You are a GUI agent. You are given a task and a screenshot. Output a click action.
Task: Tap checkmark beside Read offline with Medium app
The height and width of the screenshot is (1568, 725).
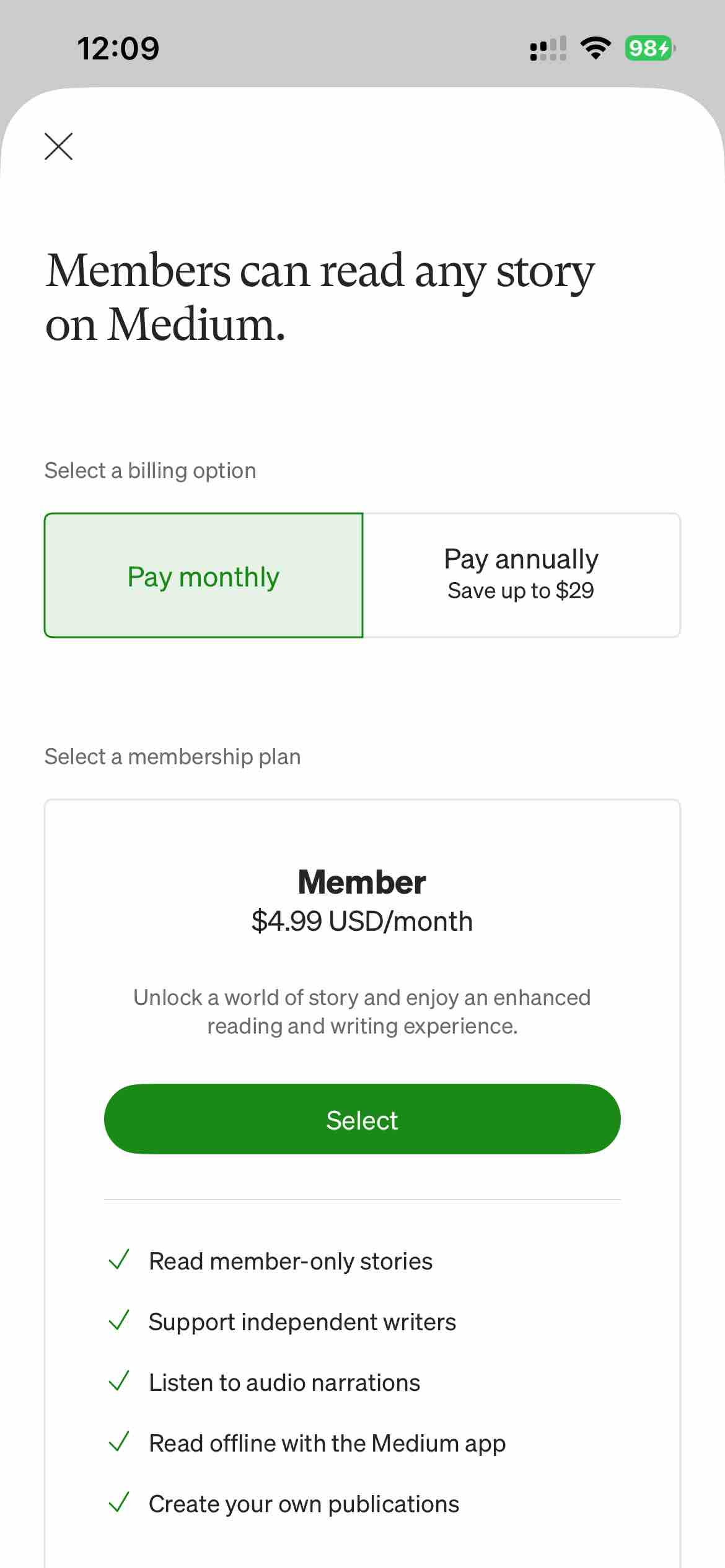pos(118,1442)
